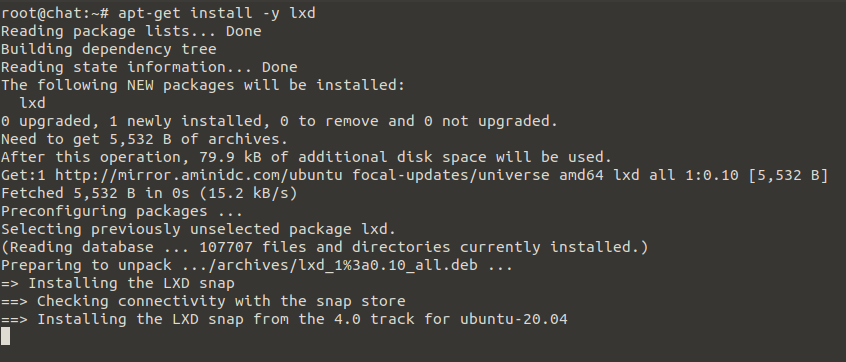Click the 'Building dependency tree' line
This screenshot has width=846, height=362.
pyautogui.click(x=108, y=49)
